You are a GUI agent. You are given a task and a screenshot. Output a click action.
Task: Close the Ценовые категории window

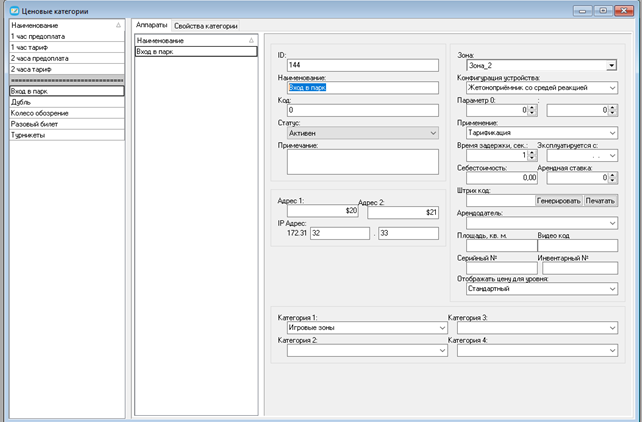click(624, 11)
